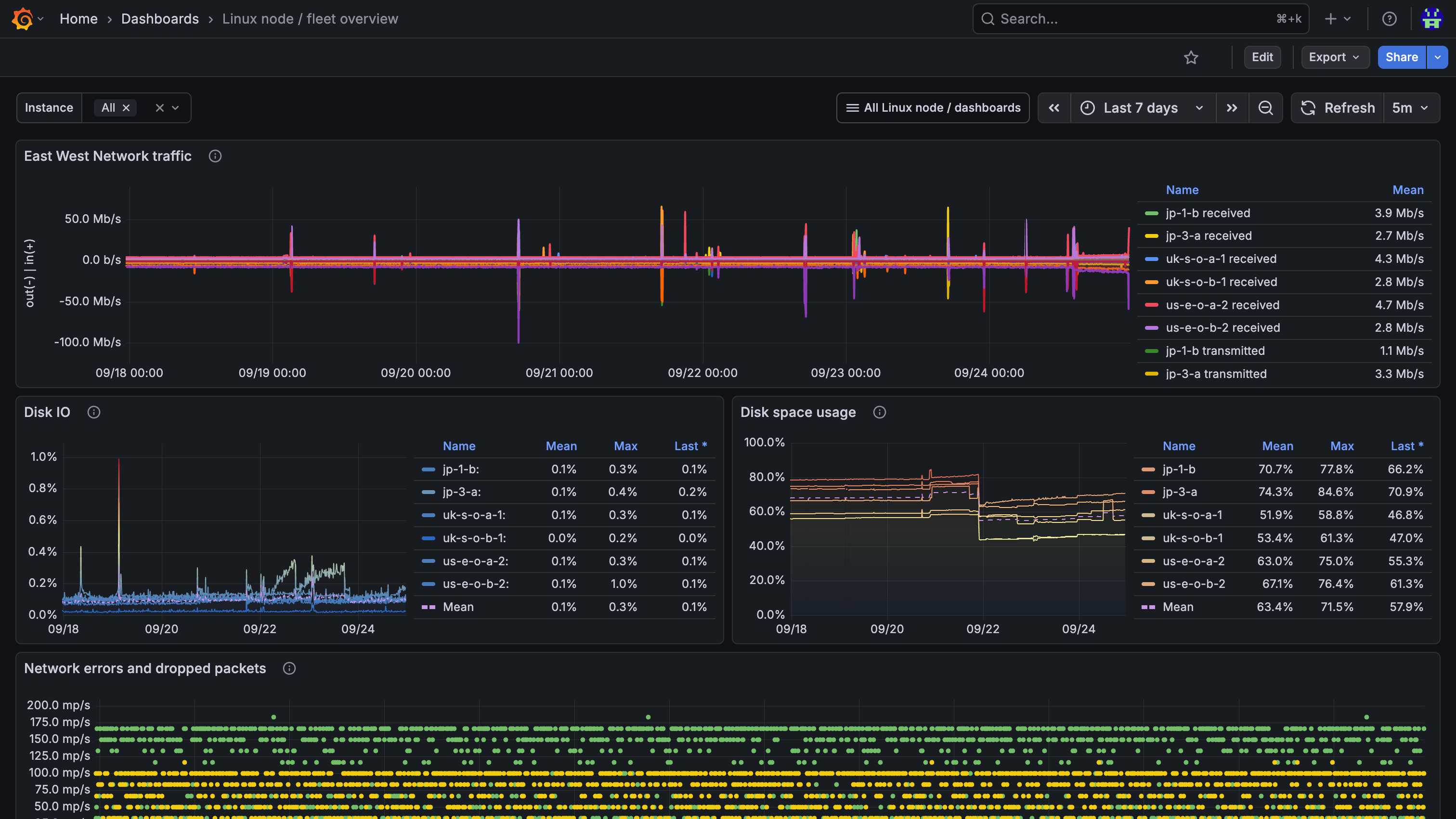Click the search magnifier icon
This screenshot has height=819, width=1456.
988,19
